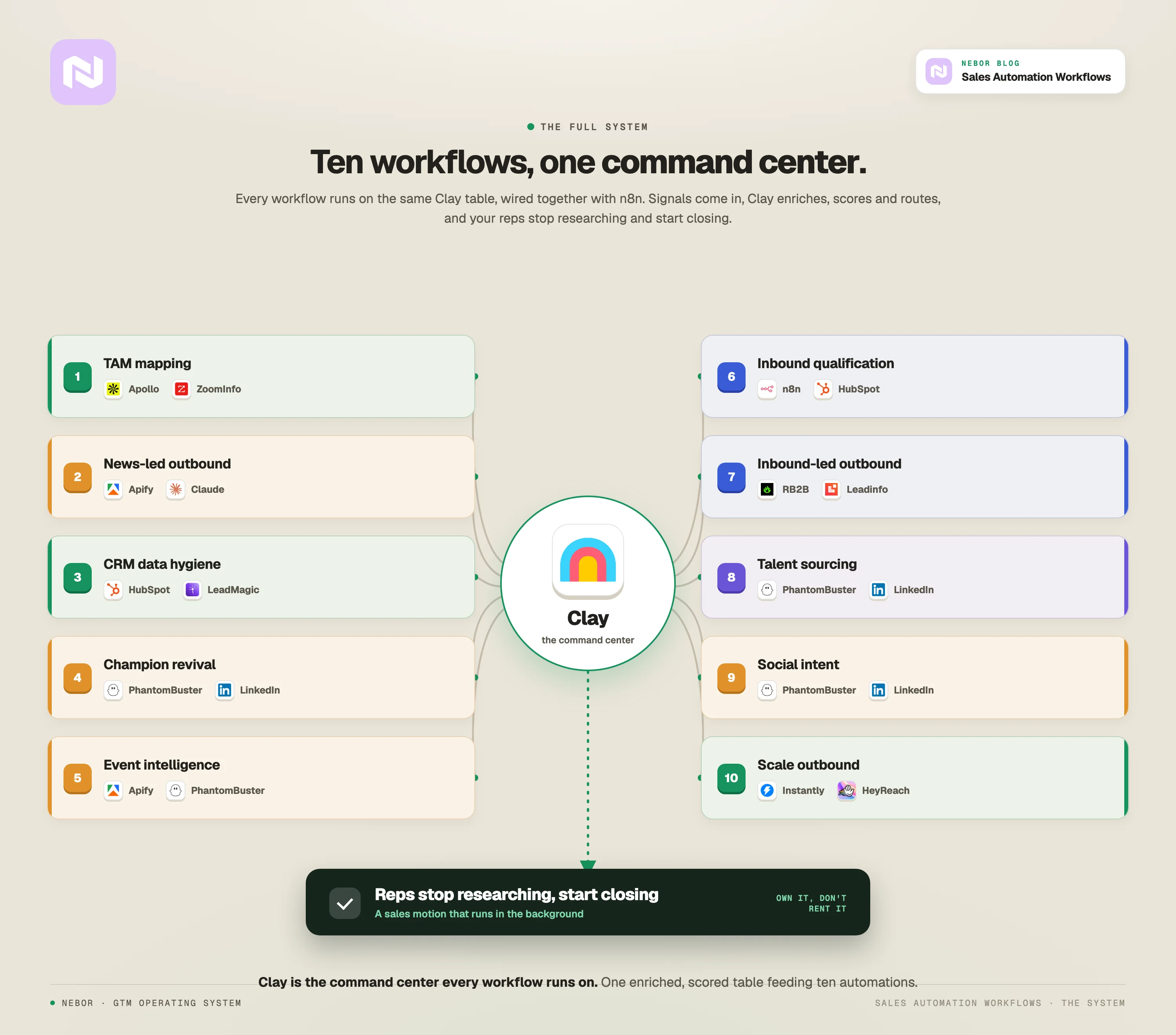Select the number 5 badge for Event intelligence
This screenshot has width=1176, height=1035.
[78, 779]
